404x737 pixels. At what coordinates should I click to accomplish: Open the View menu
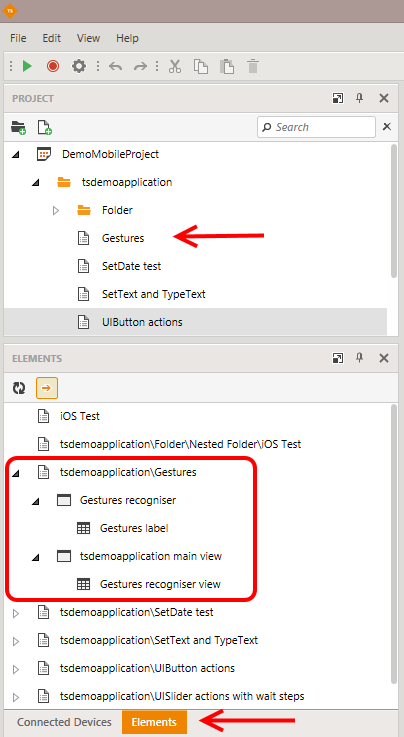pos(88,39)
